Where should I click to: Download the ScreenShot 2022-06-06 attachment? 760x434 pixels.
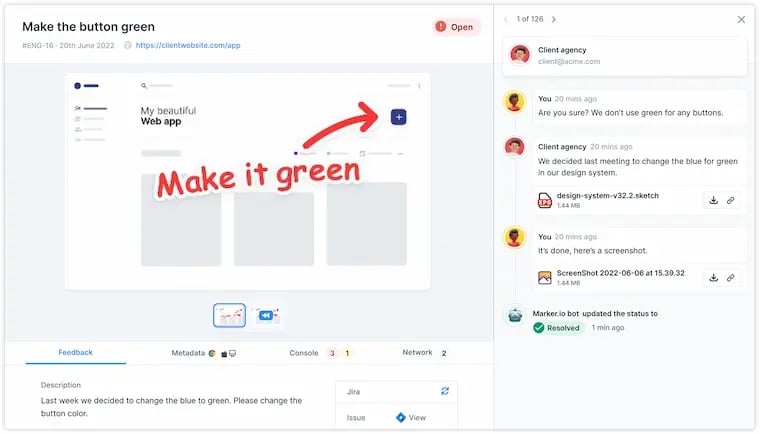pyautogui.click(x=713, y=277)
